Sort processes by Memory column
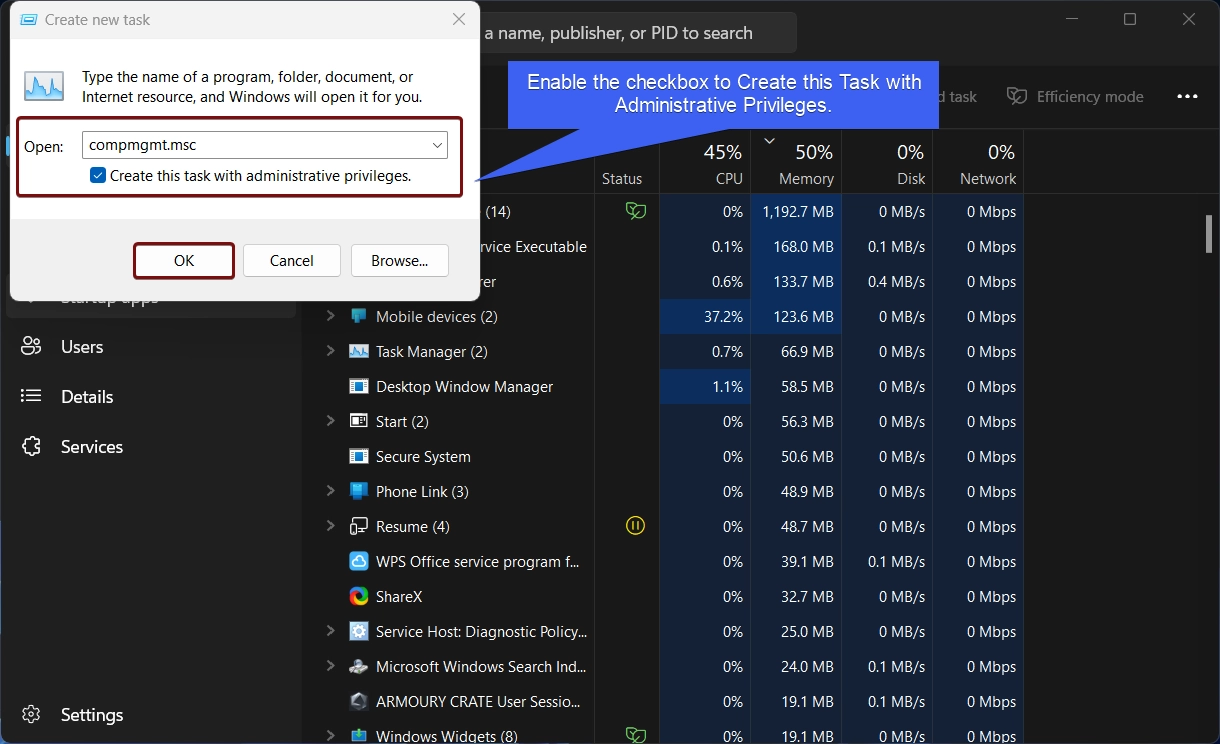The image size is (1220, 744). click(x=796, y=162)
